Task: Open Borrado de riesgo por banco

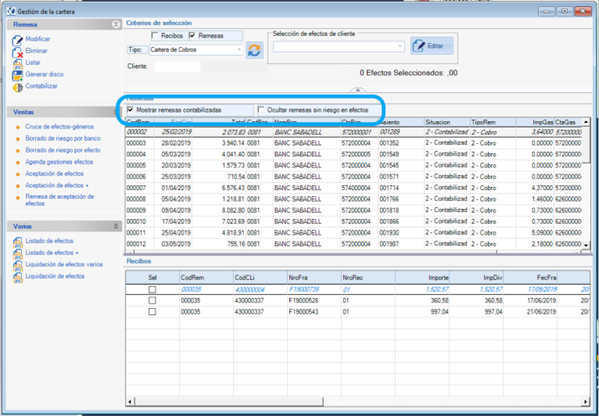Action: (x=63, y=139)
